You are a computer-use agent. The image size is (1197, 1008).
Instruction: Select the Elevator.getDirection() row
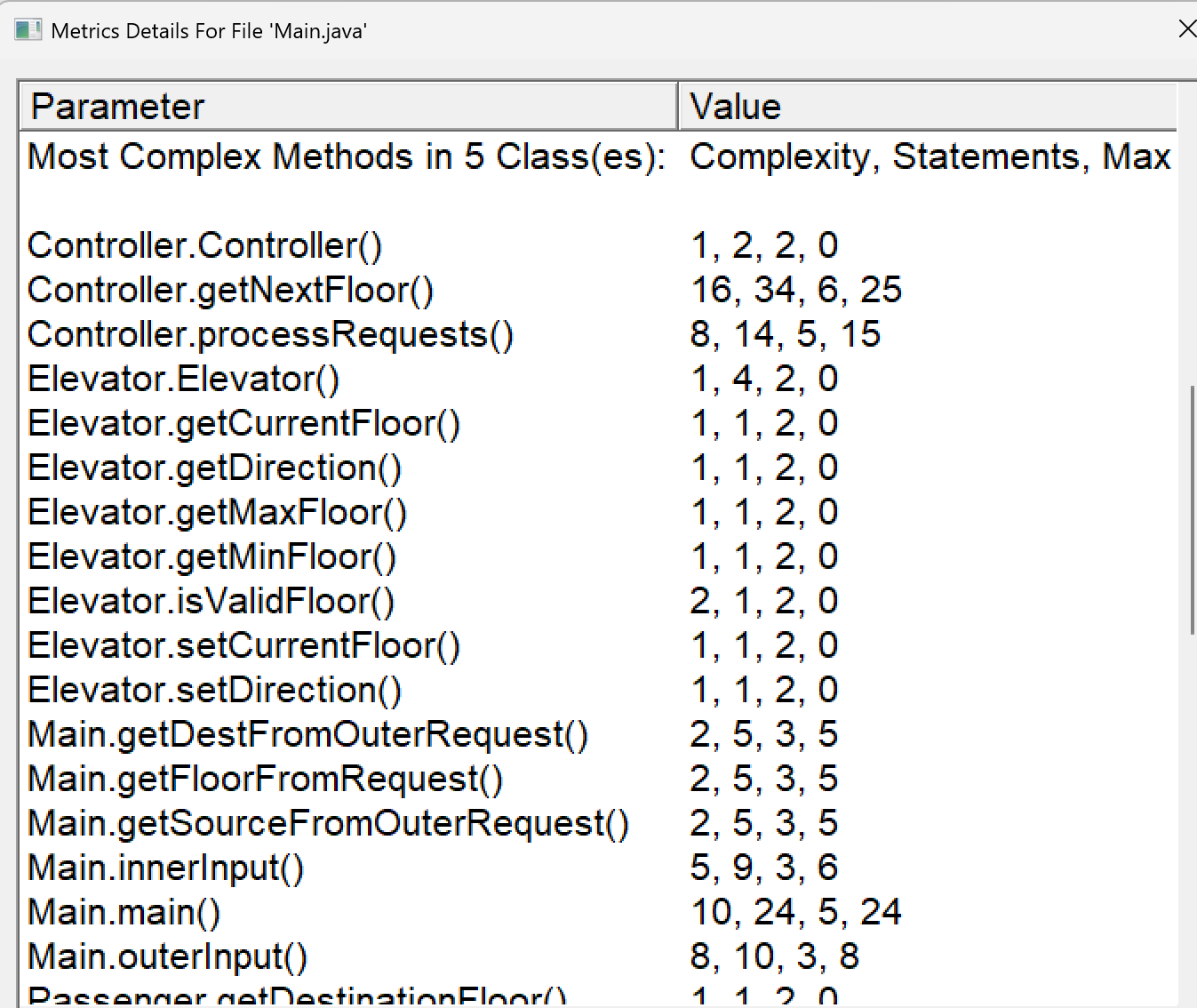click(215, 468)
